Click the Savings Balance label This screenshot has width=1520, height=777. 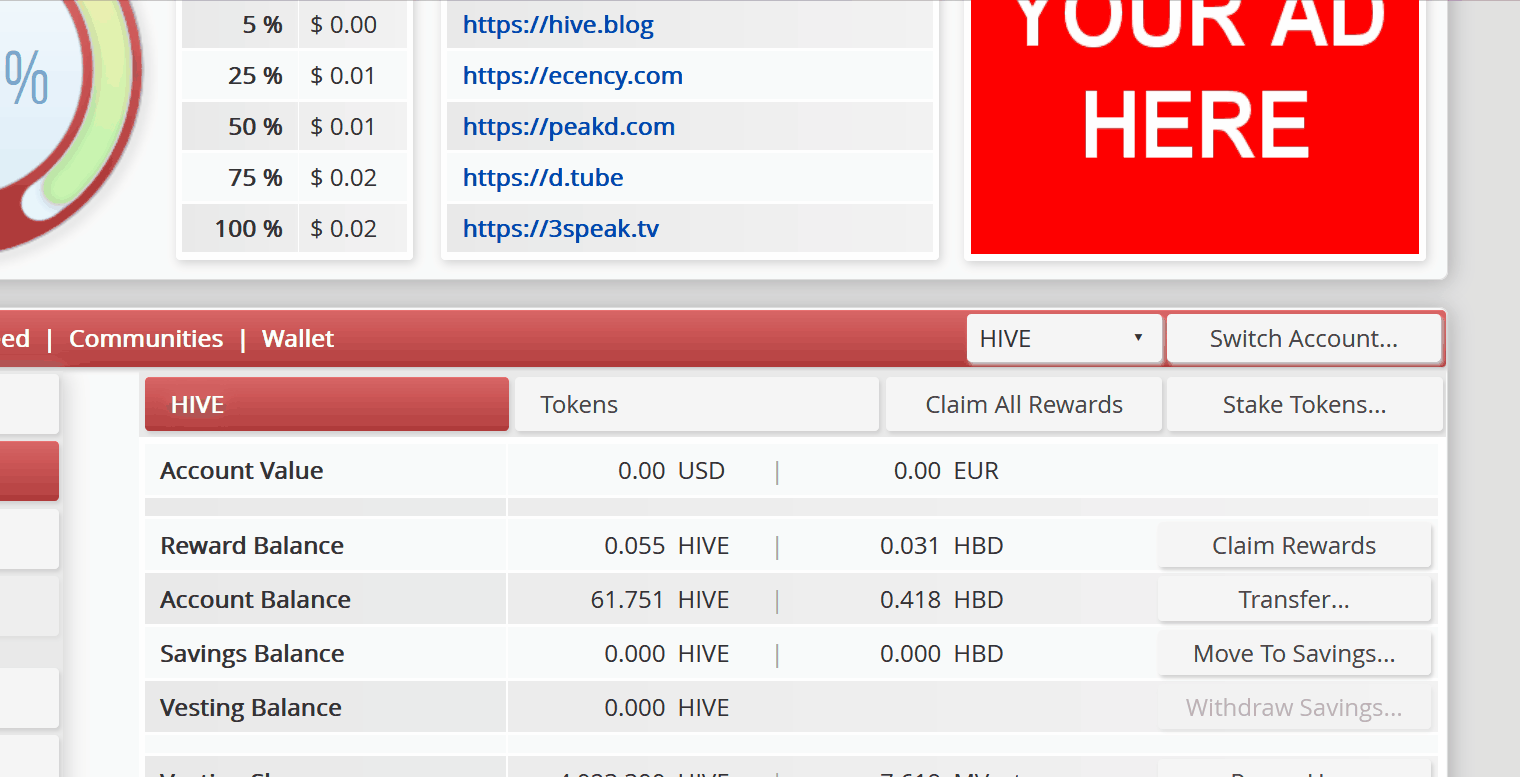[x=252, y=654]
